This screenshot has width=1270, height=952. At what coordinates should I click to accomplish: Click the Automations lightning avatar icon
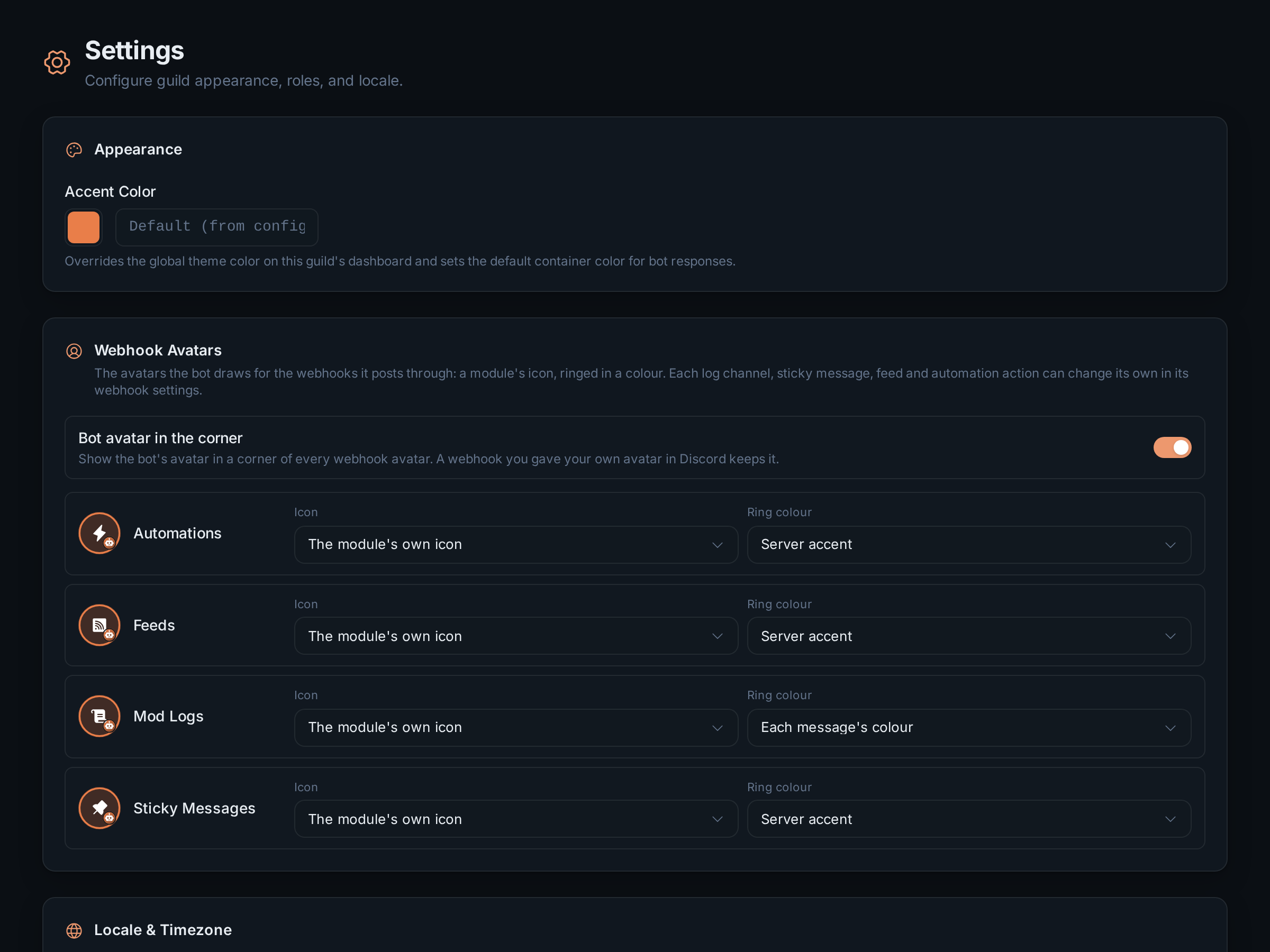click(99, 533)
